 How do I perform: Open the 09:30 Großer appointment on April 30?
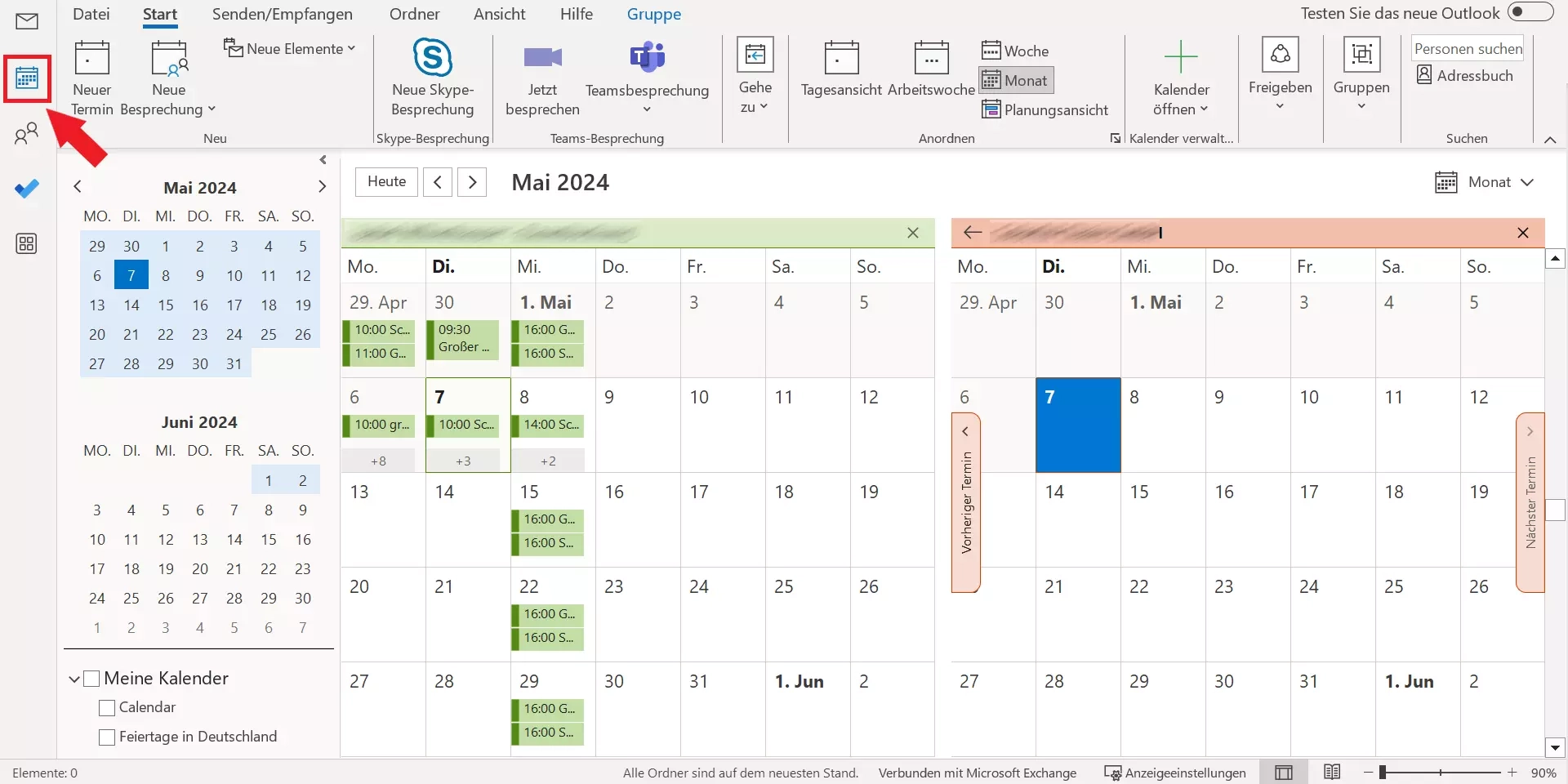pos(464,339)
